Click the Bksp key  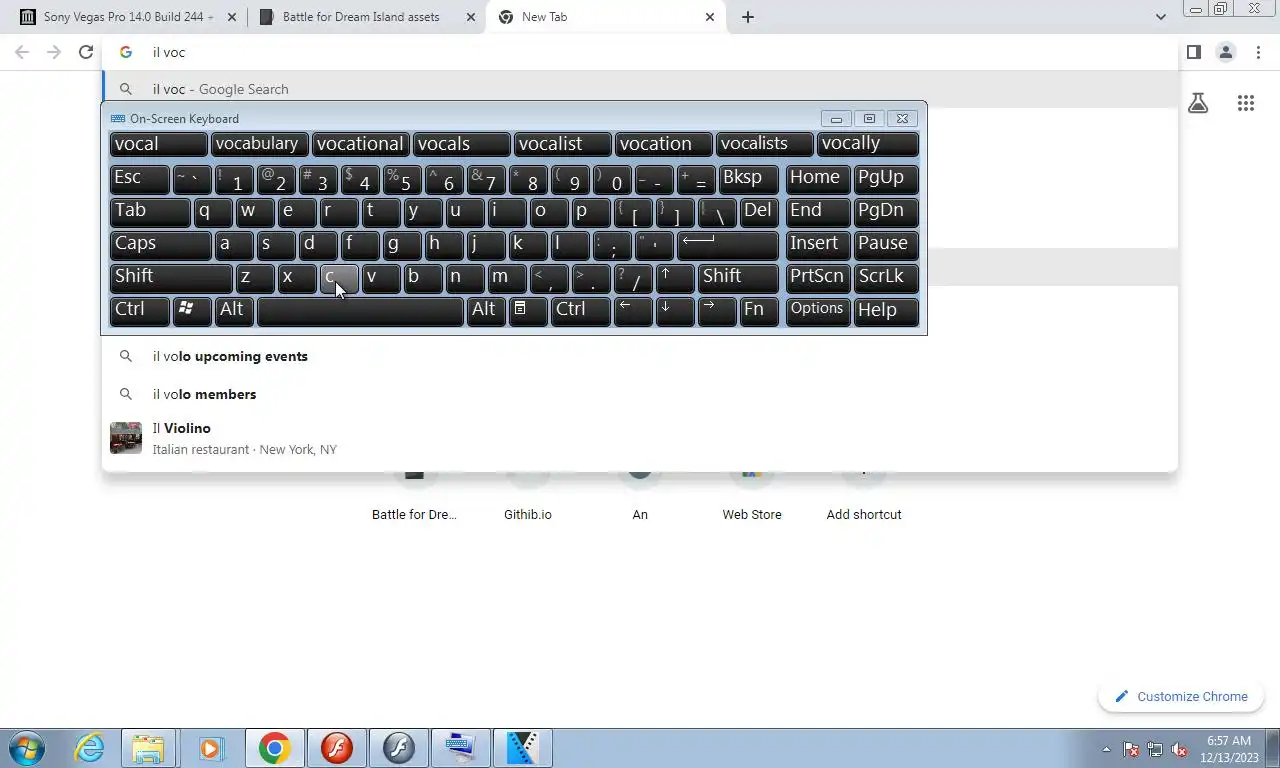click(748, 179)
